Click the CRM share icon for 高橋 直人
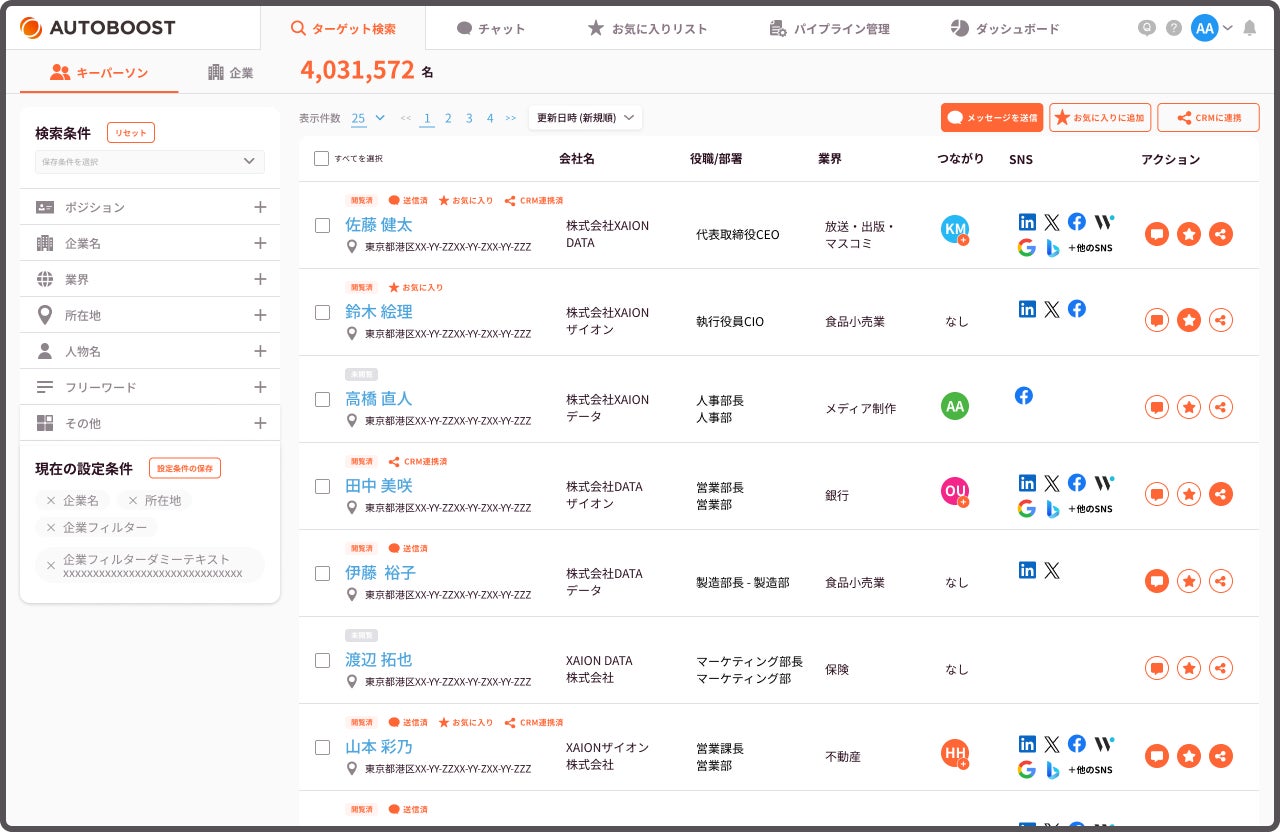 (1220, 407)
